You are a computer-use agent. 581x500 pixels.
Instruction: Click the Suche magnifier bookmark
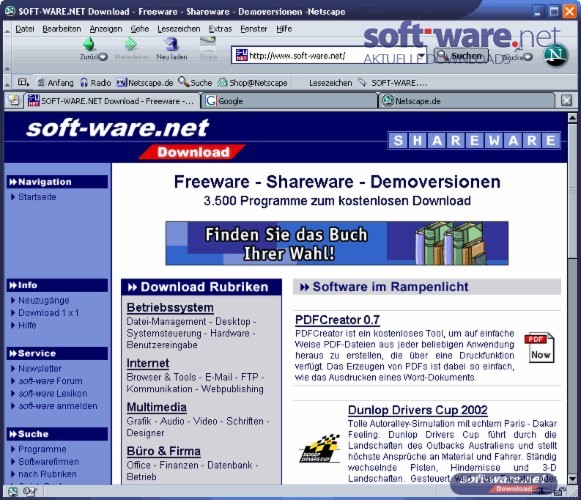(183, 82)
